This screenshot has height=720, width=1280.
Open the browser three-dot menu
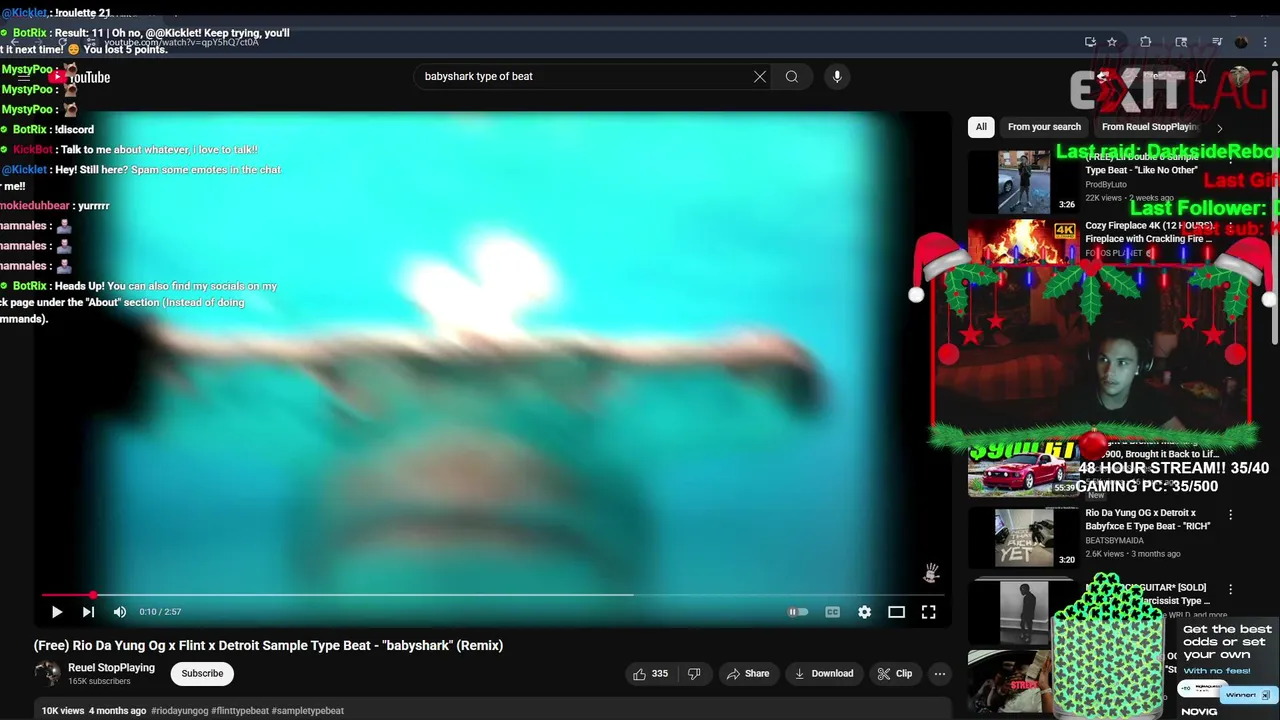pyautogui.click(x=1265, y=42)
